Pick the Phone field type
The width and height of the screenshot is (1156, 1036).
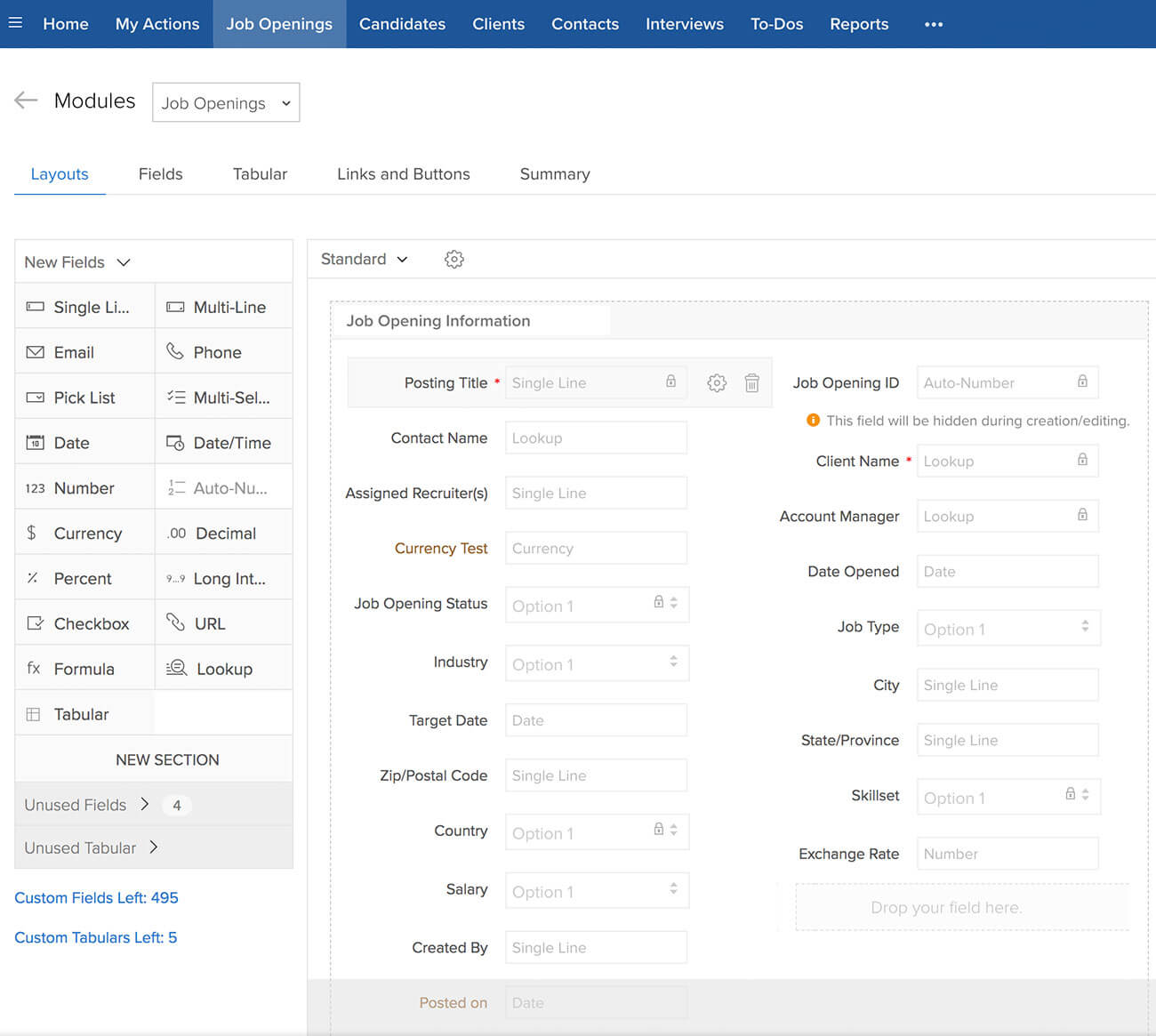click(x=223, y=352)
